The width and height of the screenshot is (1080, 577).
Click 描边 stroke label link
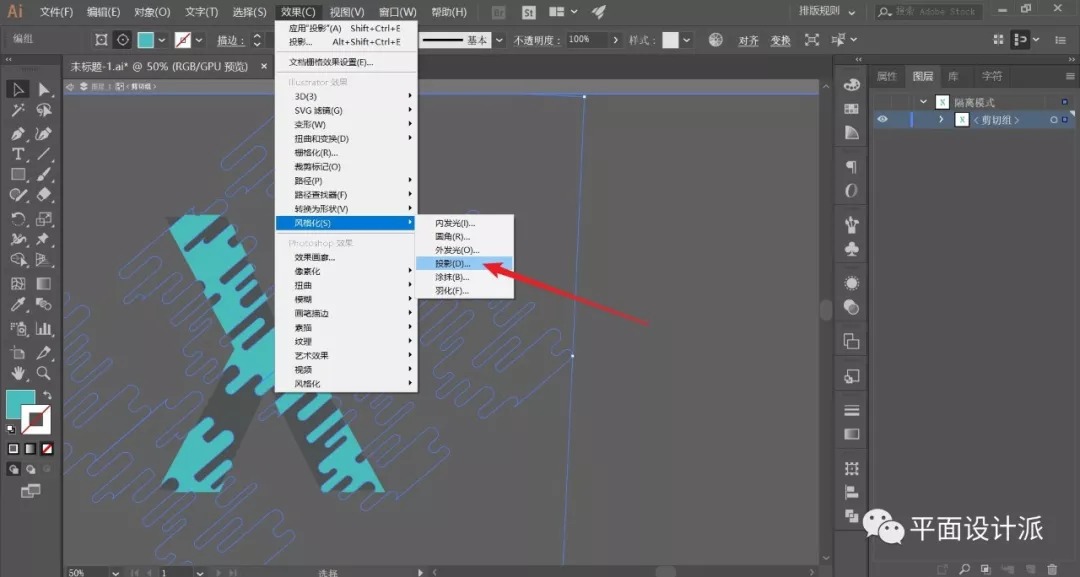[x=231, y=41]
